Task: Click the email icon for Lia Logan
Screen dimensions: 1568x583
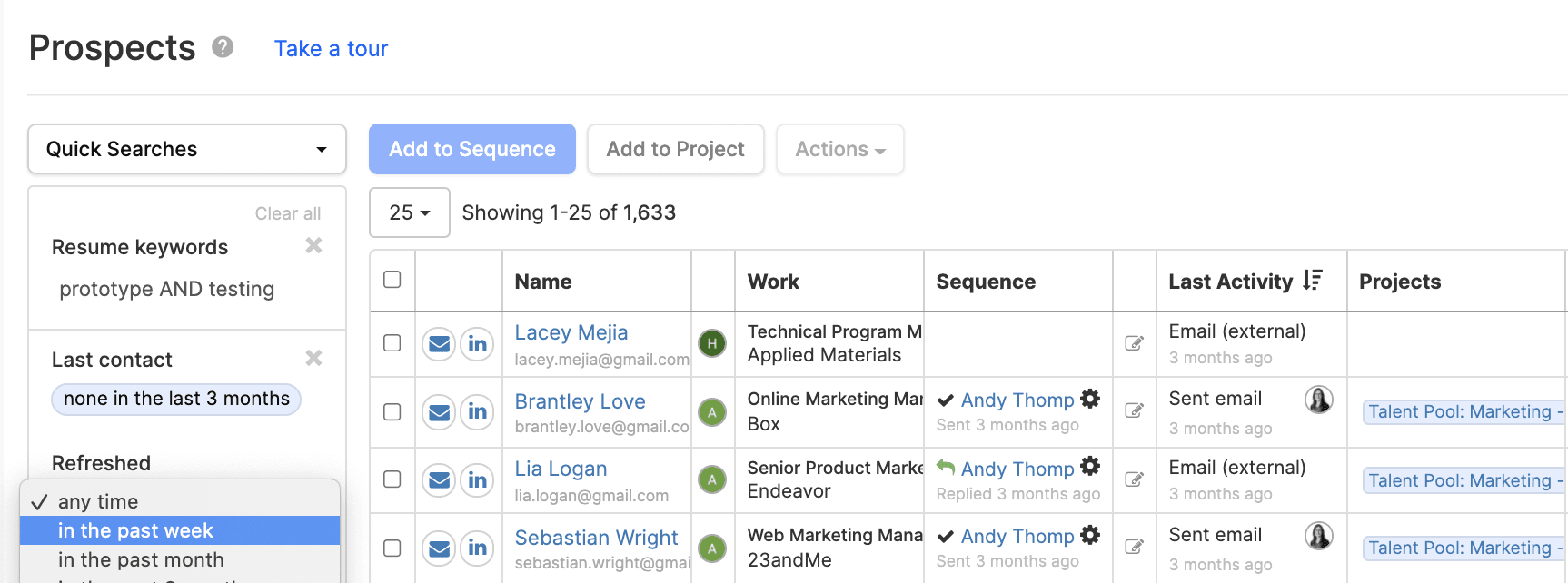Action: pyautogui.click(x=439, y=480)
